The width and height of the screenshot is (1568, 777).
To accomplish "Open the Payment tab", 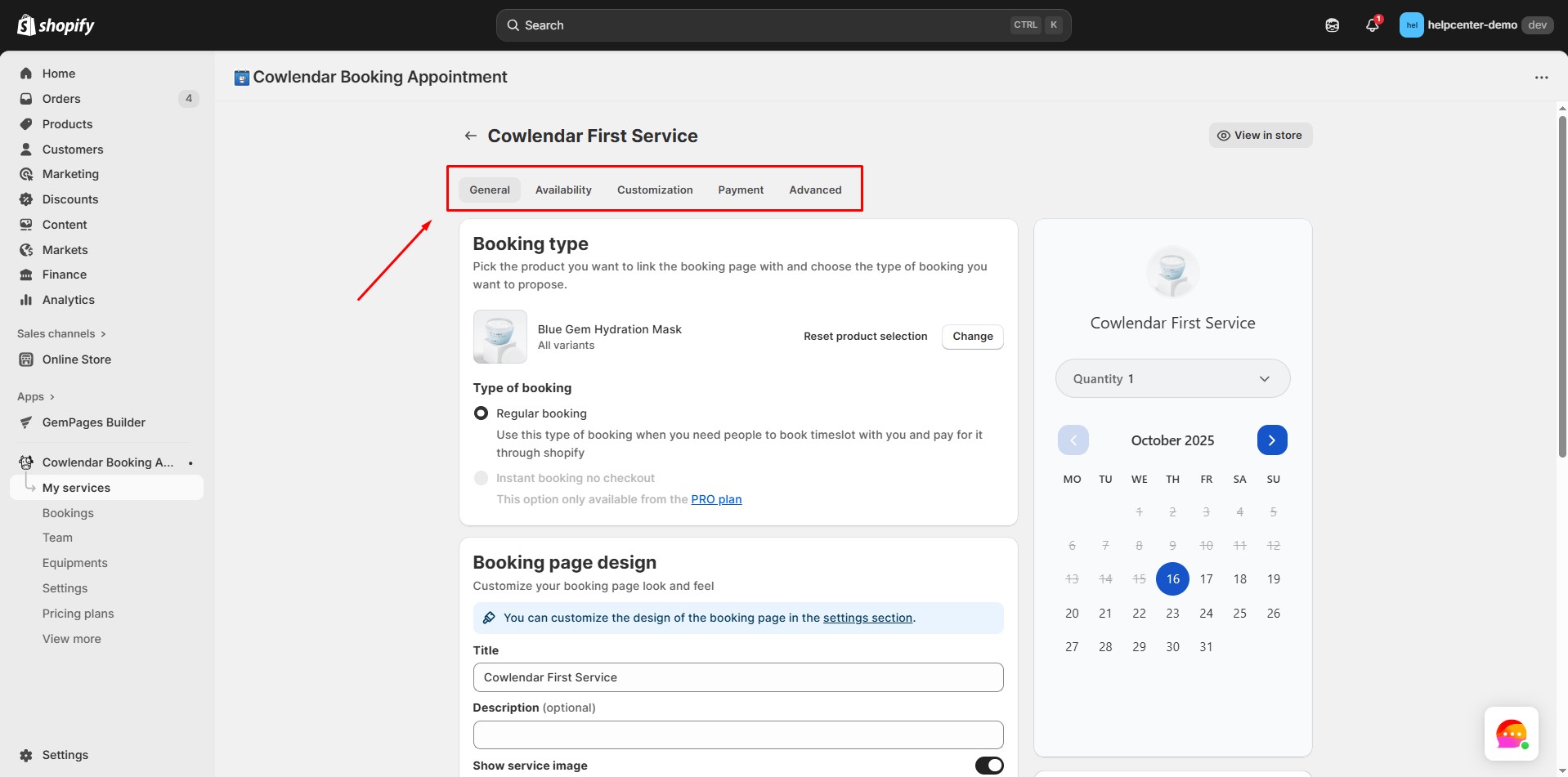I will click(740, 190).
